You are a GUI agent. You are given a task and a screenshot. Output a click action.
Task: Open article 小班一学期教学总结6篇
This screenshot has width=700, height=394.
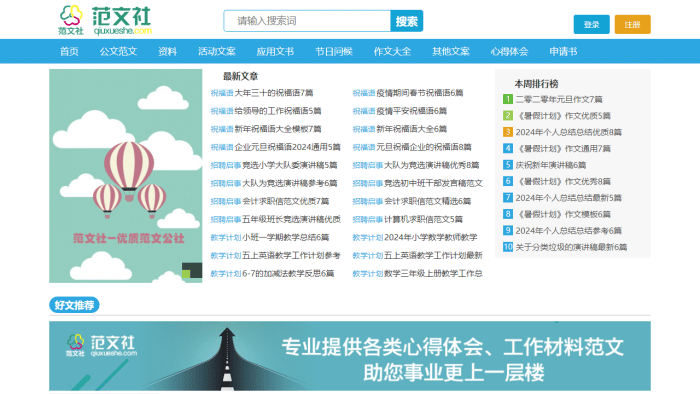[x=286, y=237]
